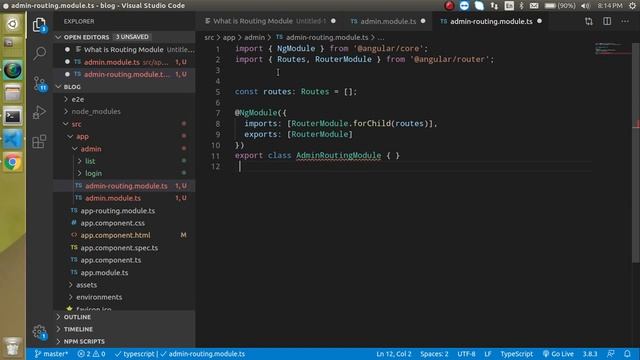Viewport: 640px width, 360px height.
Task: Open the Search view in activity bar
Action: (x=40, y=53)
